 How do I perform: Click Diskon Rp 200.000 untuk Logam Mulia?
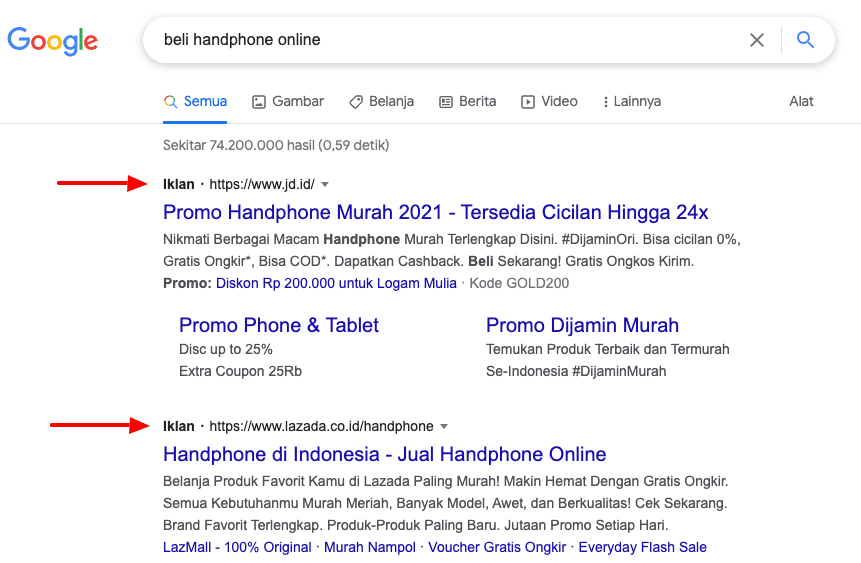point(336,283)
